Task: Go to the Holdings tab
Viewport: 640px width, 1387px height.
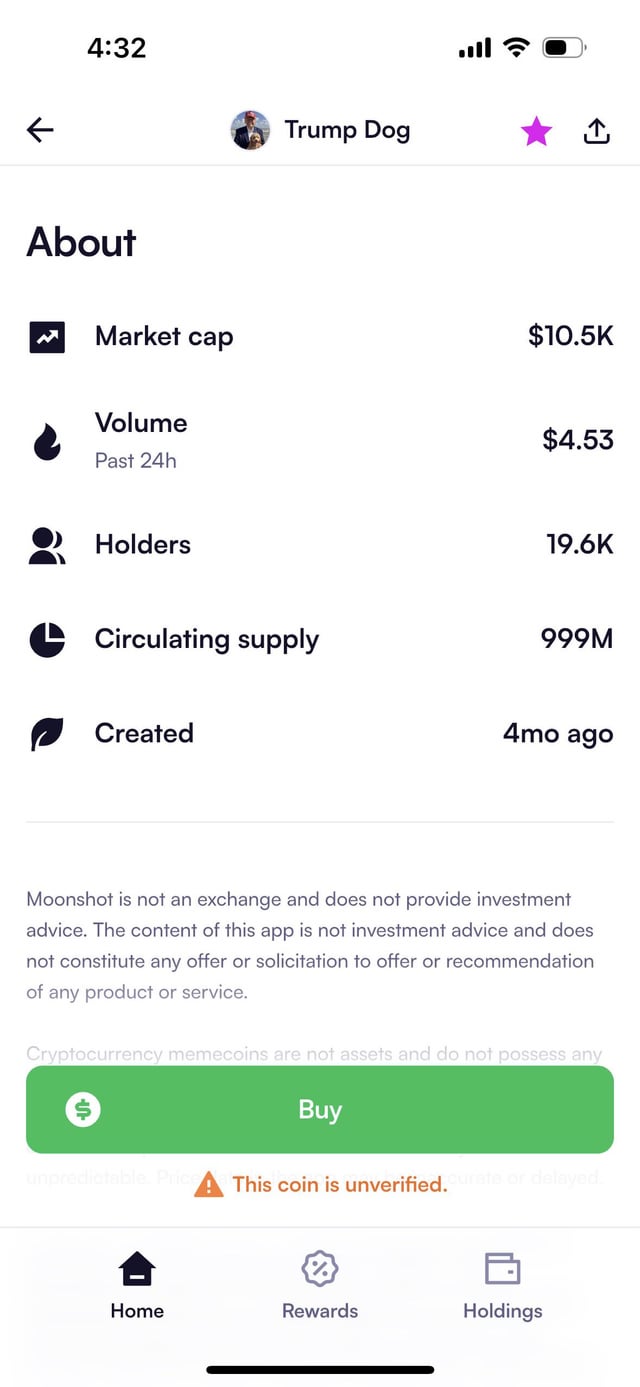Action: click(502, 1286)
